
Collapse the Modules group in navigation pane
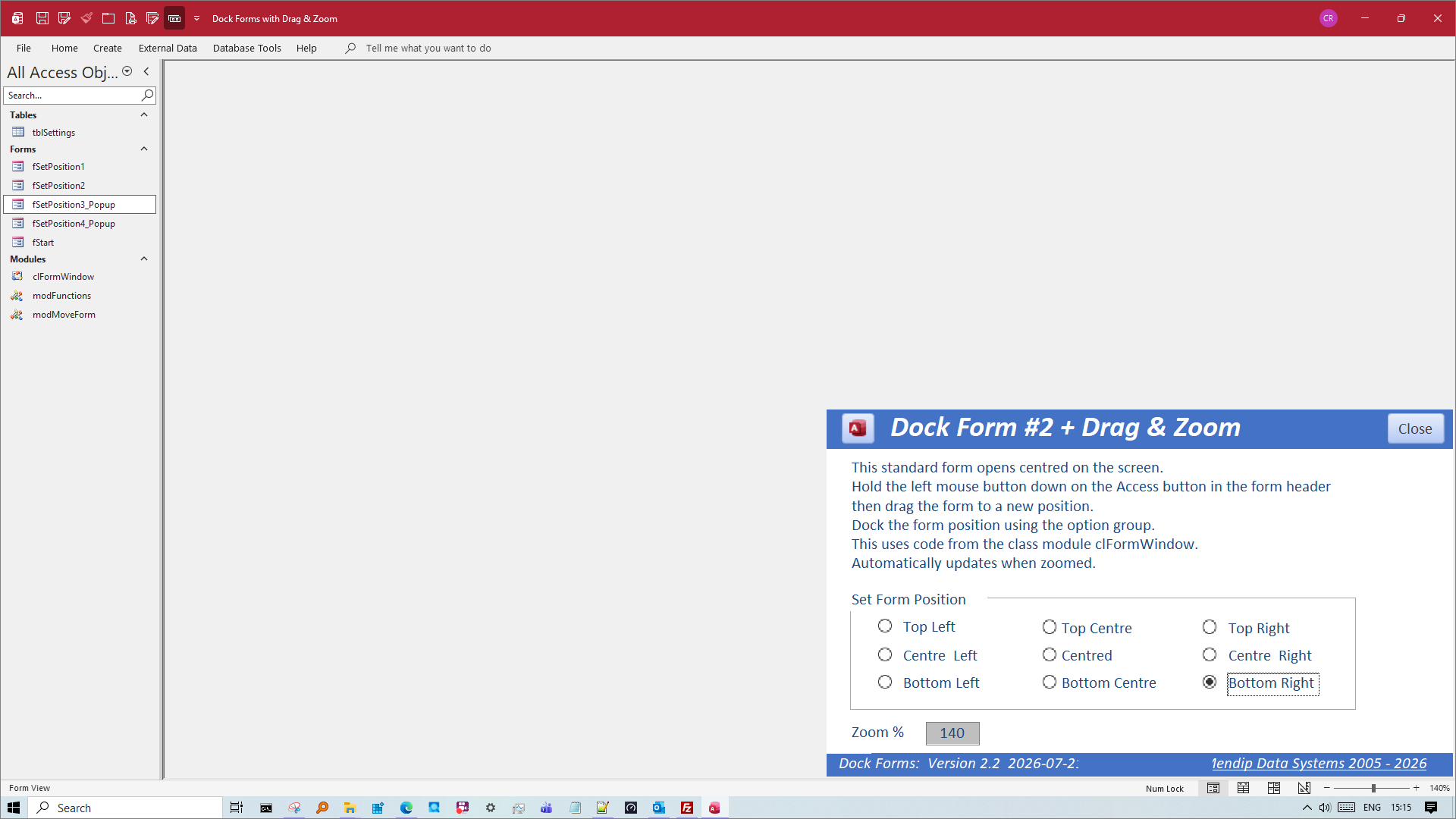144,259
